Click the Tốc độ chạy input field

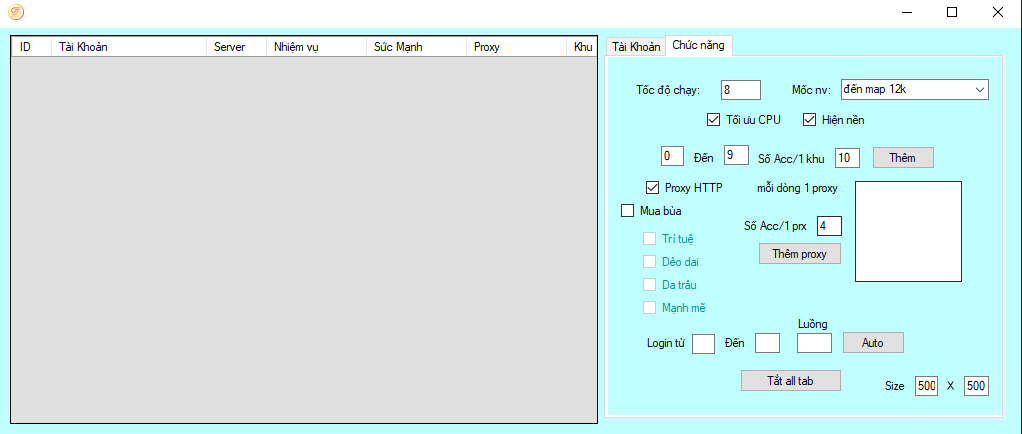tap(741, 89)
